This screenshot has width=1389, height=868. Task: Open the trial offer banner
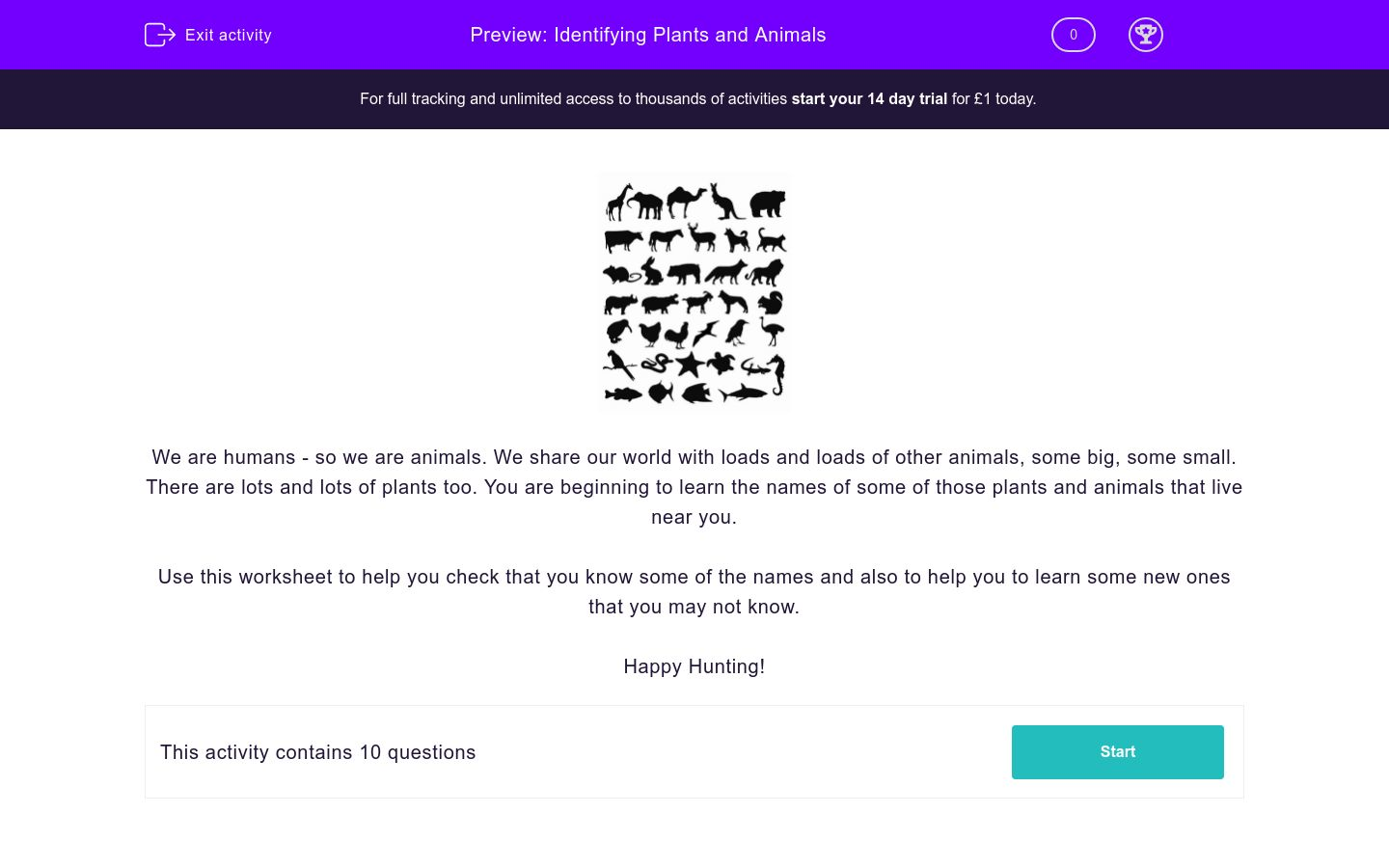(x=696, y=98)
